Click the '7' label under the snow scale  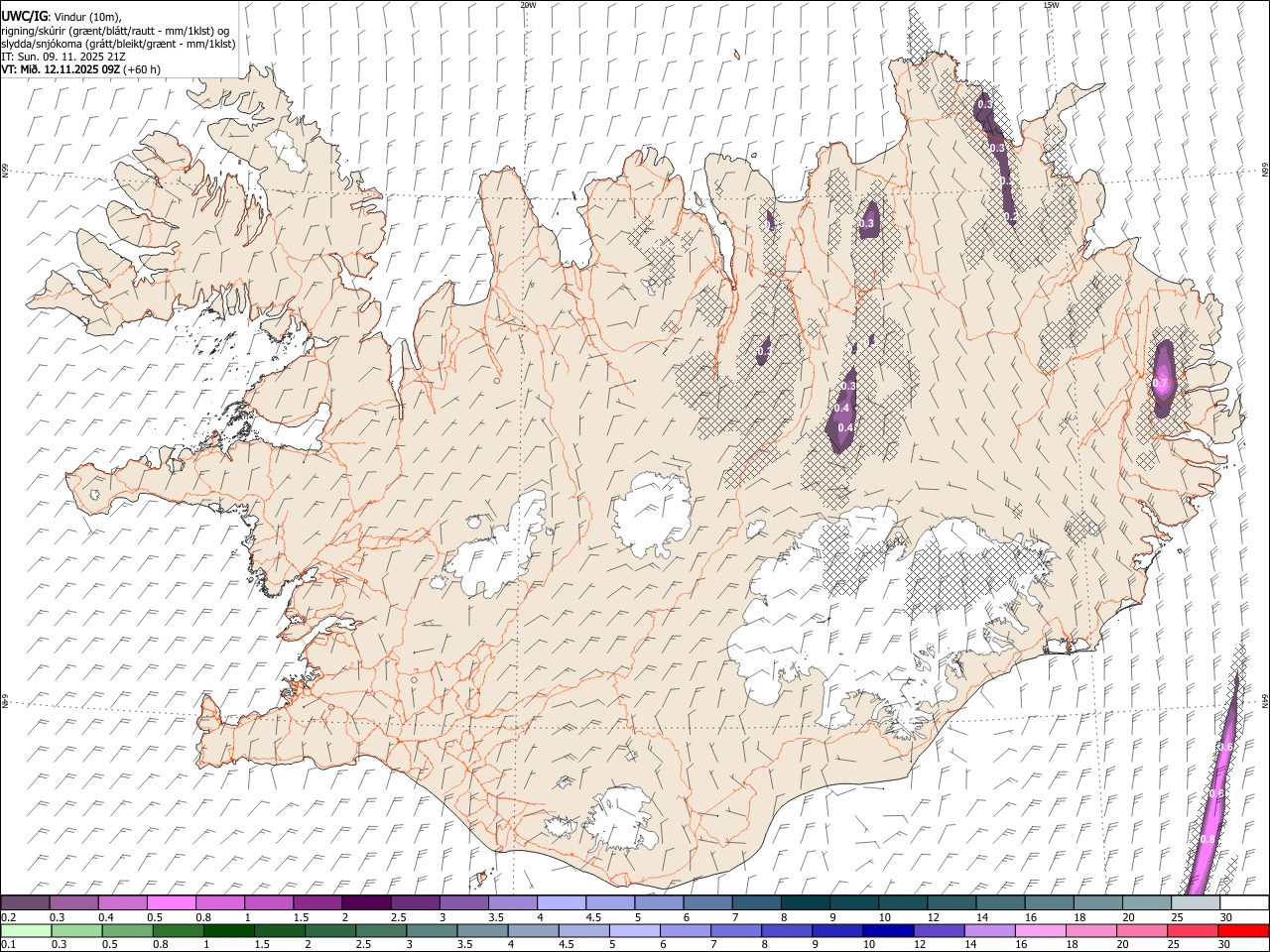click(x=734, y=917)
